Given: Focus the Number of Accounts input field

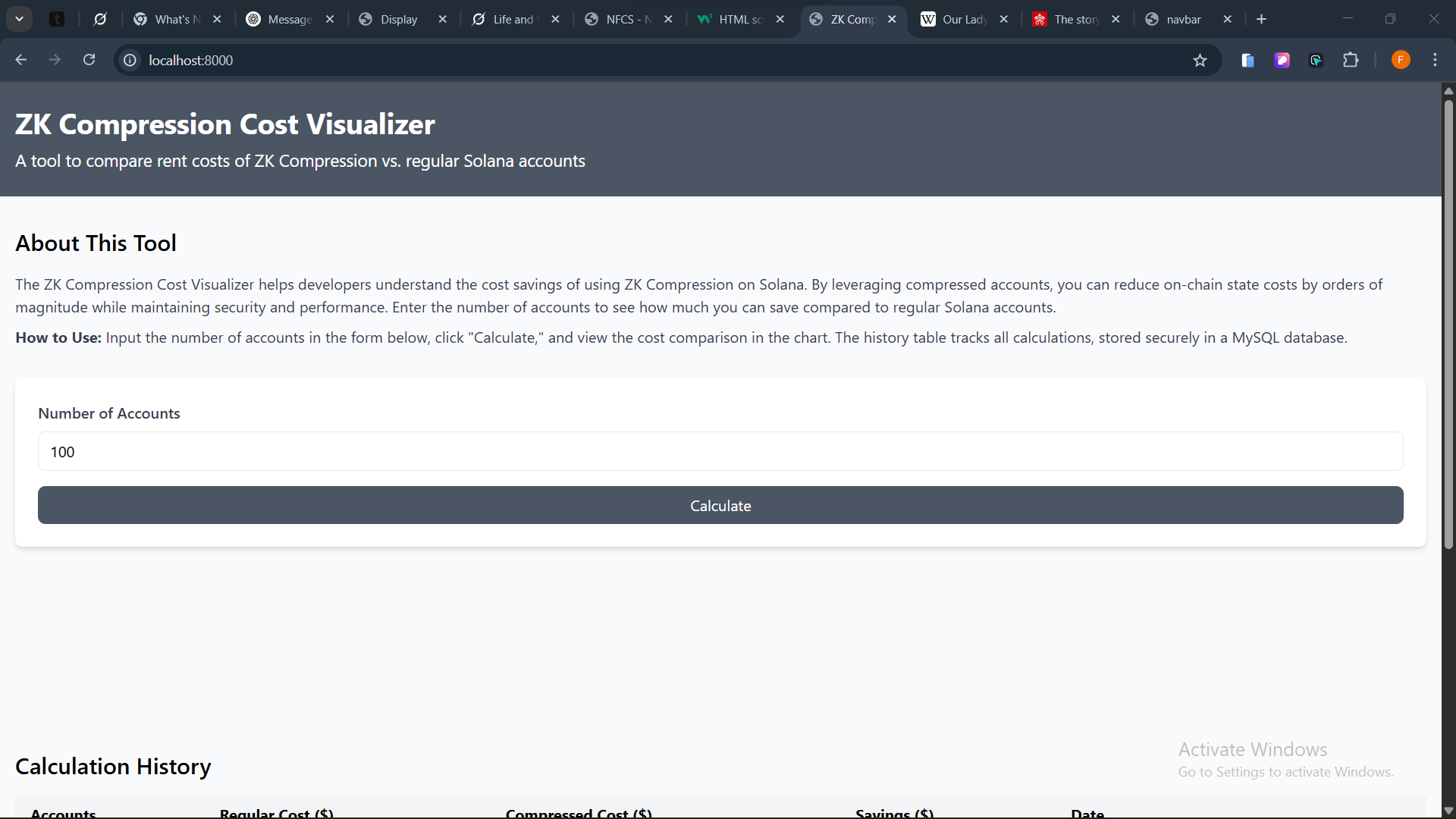Looking at the screenshot, I should (x=720, y=452).
